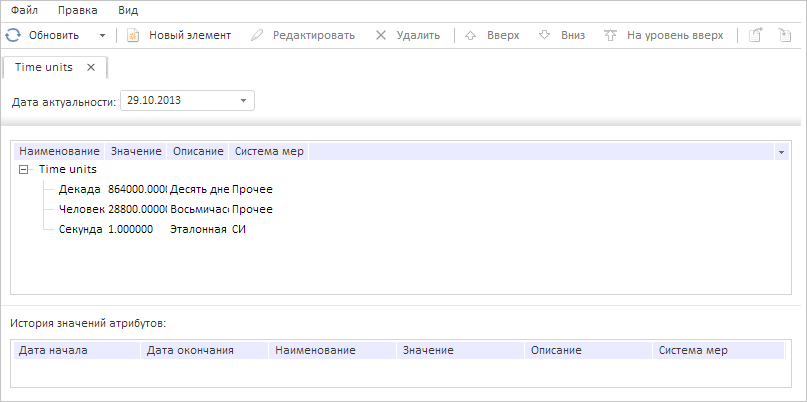Image resolution: width=807 pixels, height=402 pixels.
Task: Click the last toolbar document icon
Action: (785, 35)
